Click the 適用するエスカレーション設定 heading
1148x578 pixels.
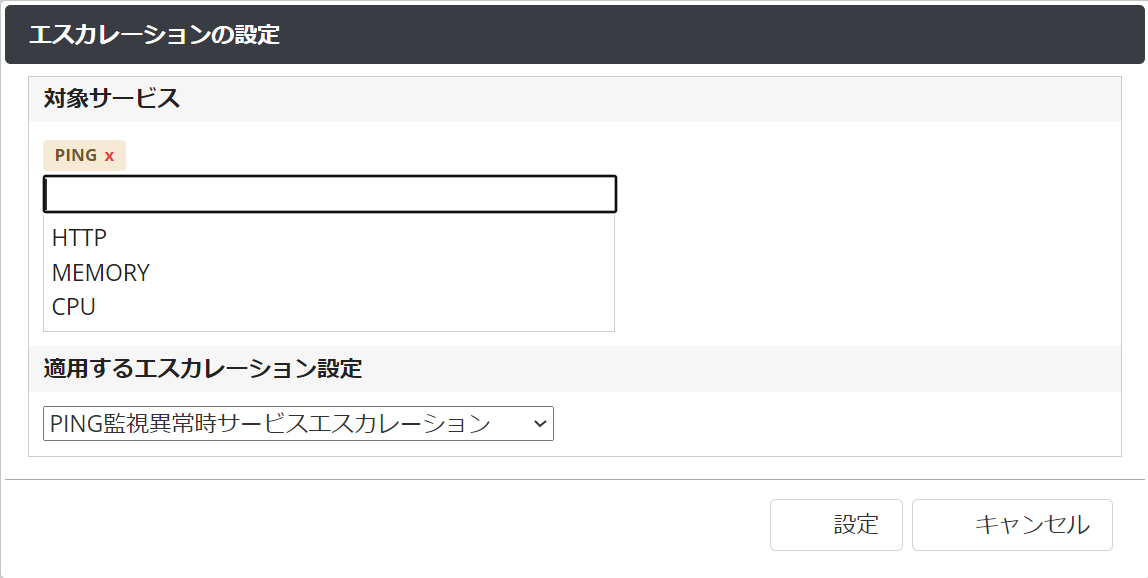203,369
